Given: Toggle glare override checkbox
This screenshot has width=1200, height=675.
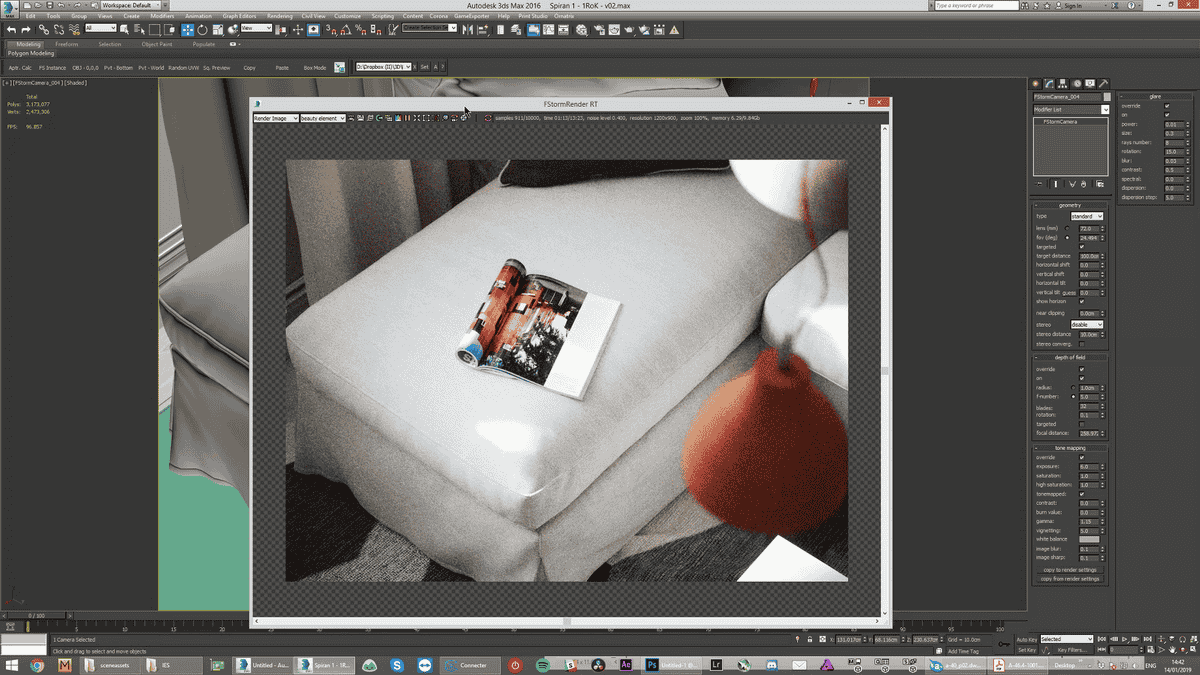Looking at the screenshot, I should (x=1166, y=105).
